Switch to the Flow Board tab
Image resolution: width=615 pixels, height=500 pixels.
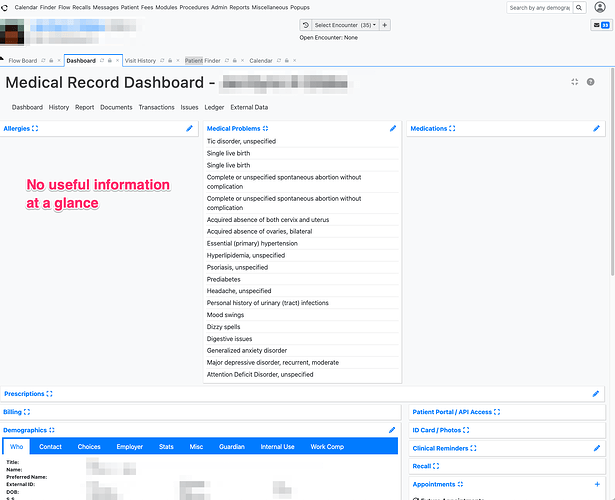(23, 60)
